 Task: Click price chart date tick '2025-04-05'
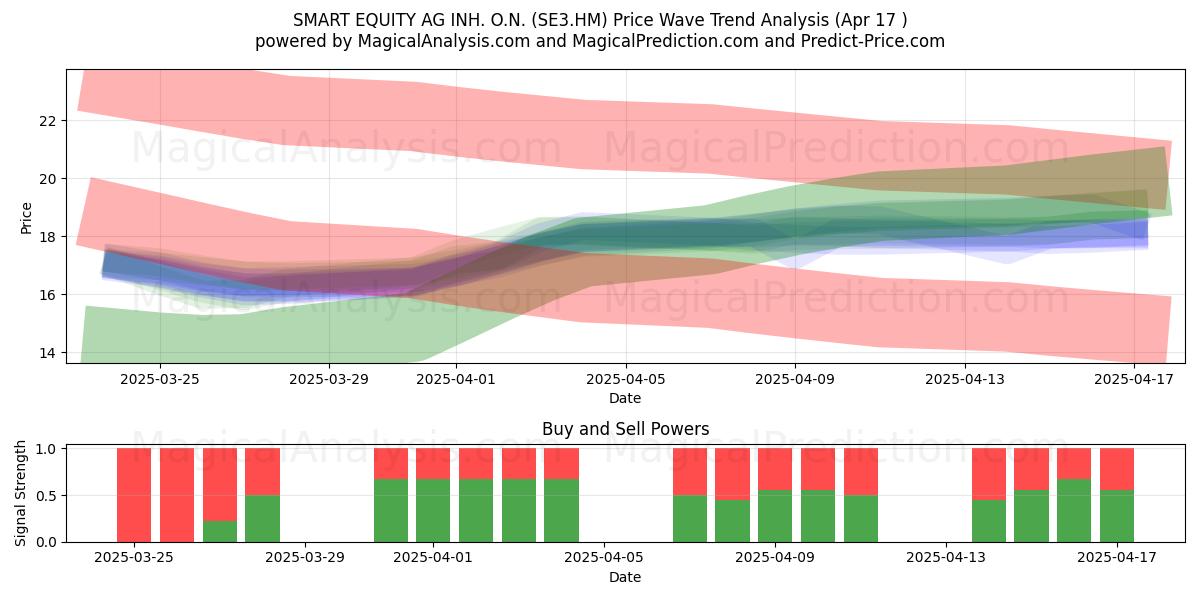click(626, 379)
